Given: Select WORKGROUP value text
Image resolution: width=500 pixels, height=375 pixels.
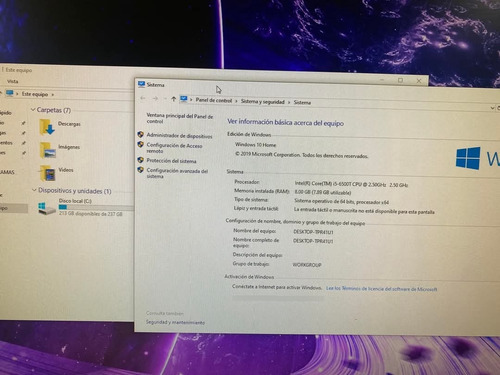Looking at the screenshot, I should 307,265.
